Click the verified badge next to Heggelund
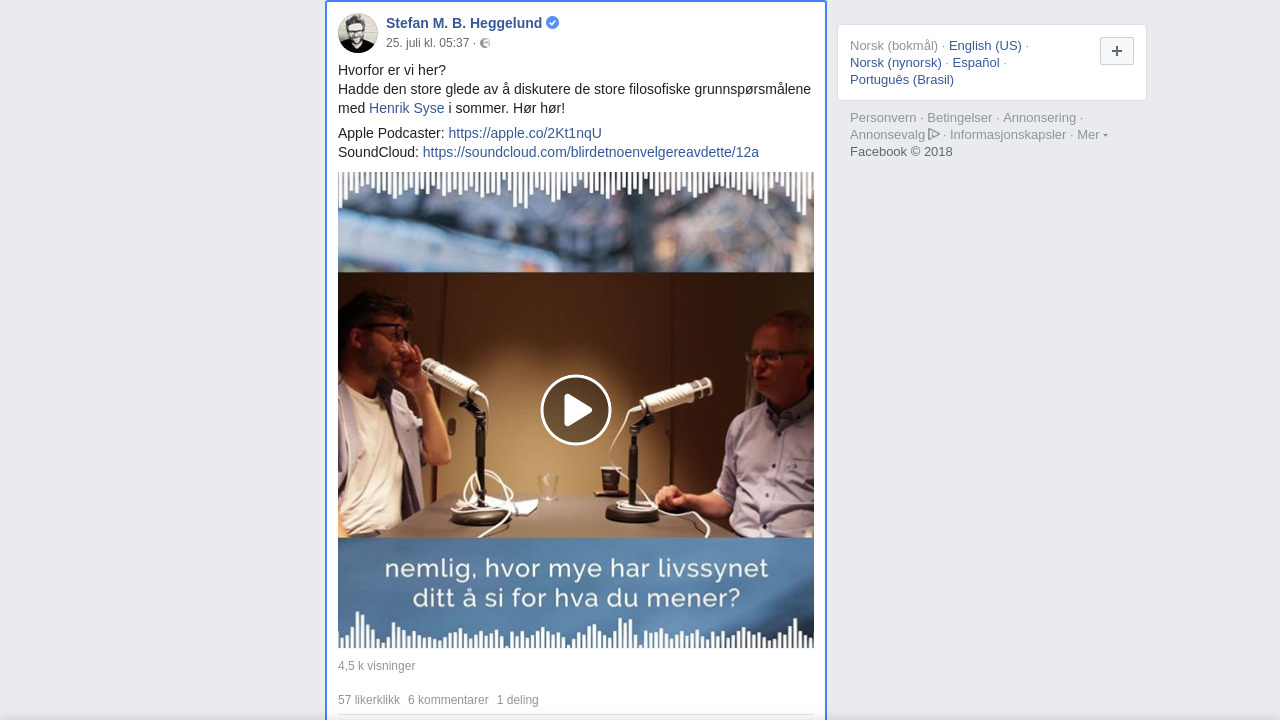This screenshot has width=1280, height=720. tap(553, 23)
